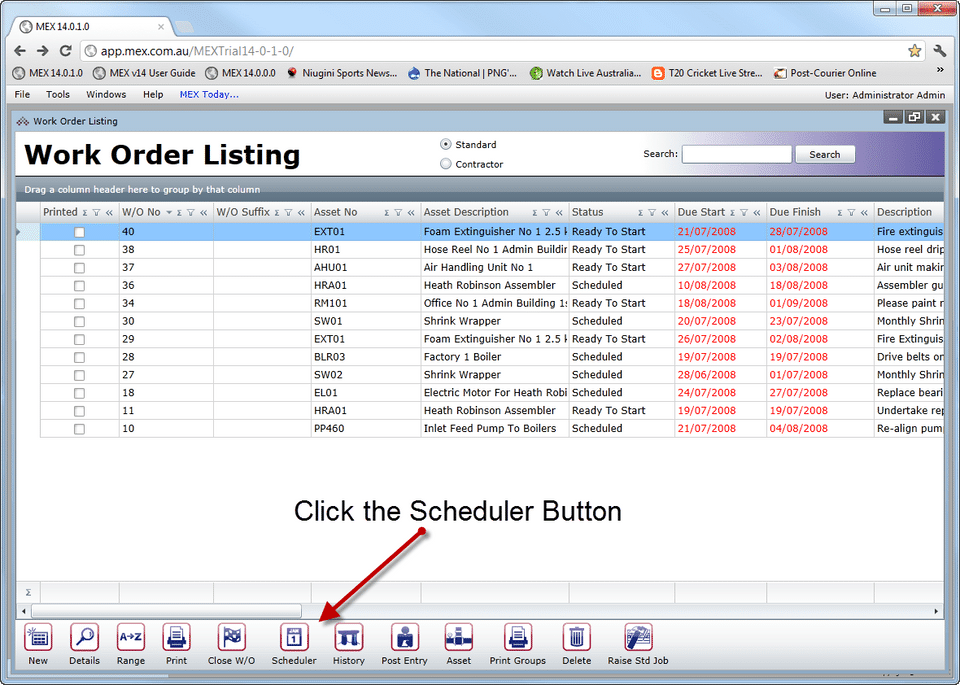Screen dimensions: 960x685
Task: Open the History icon
Action: click(349, 638)
